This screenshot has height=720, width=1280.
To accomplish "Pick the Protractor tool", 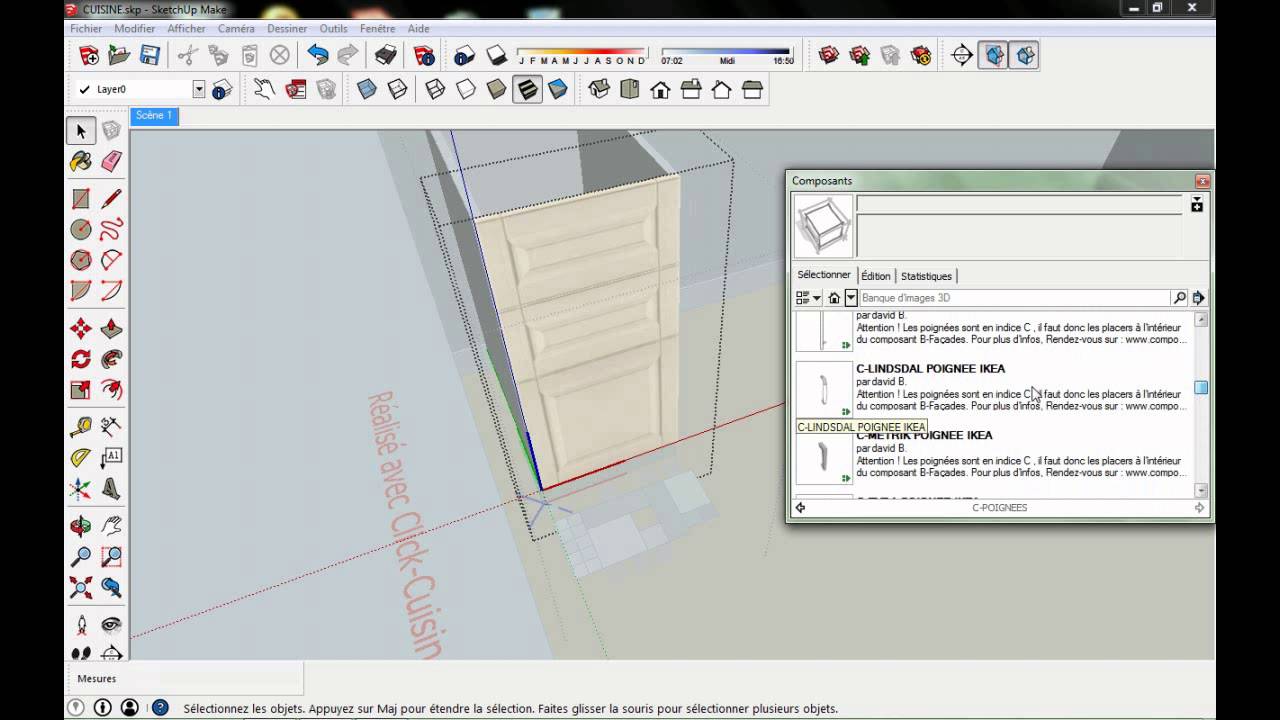I will 81,458.
